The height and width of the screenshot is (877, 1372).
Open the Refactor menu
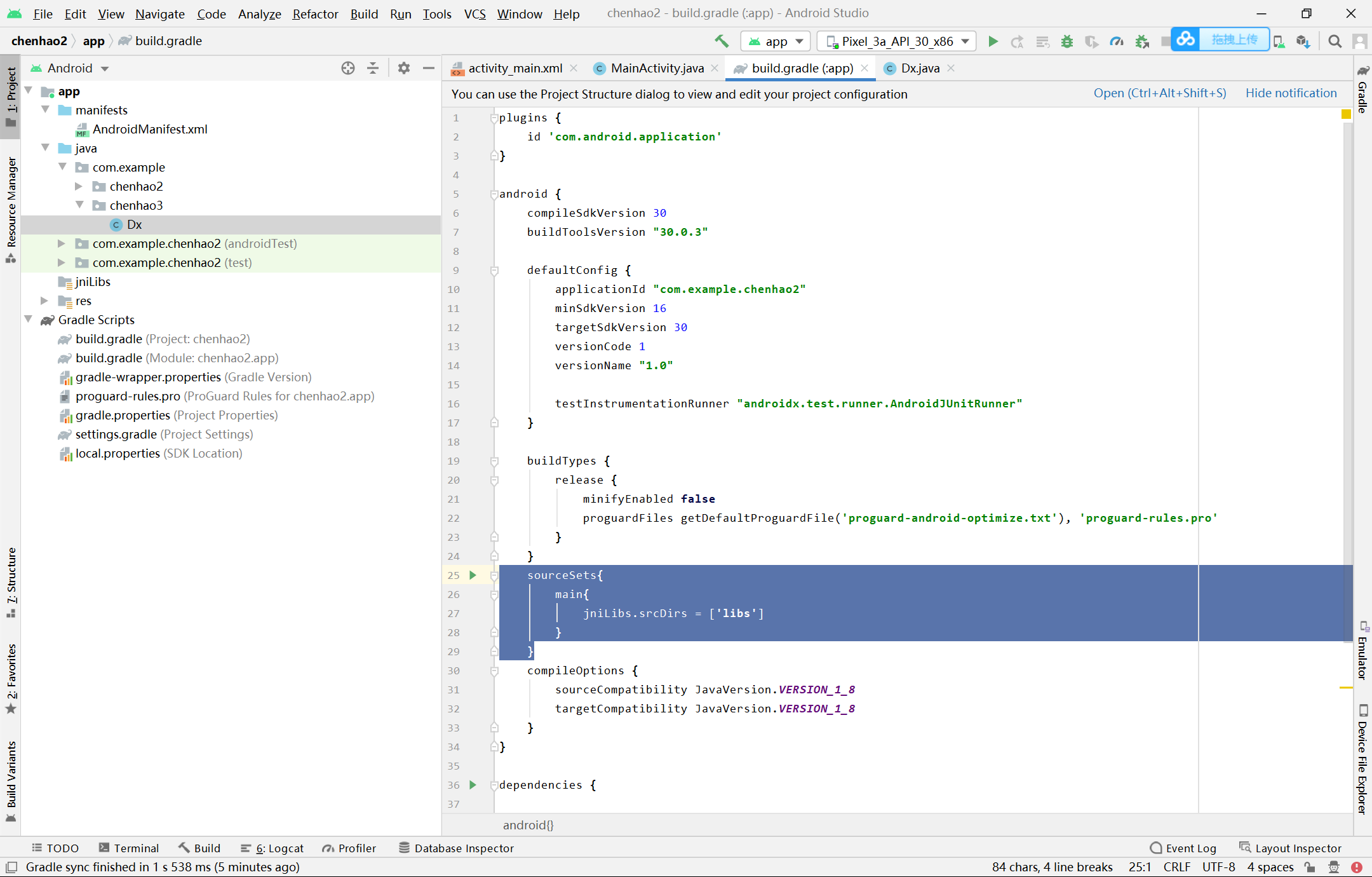(315, 13)
